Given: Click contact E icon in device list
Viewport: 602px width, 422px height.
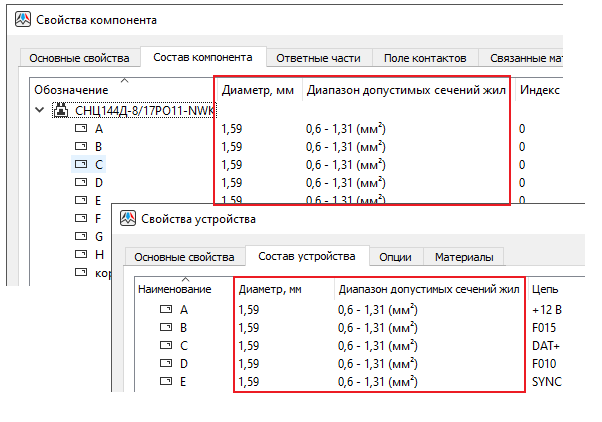Looking at the screenshot, I should (166, 382).
